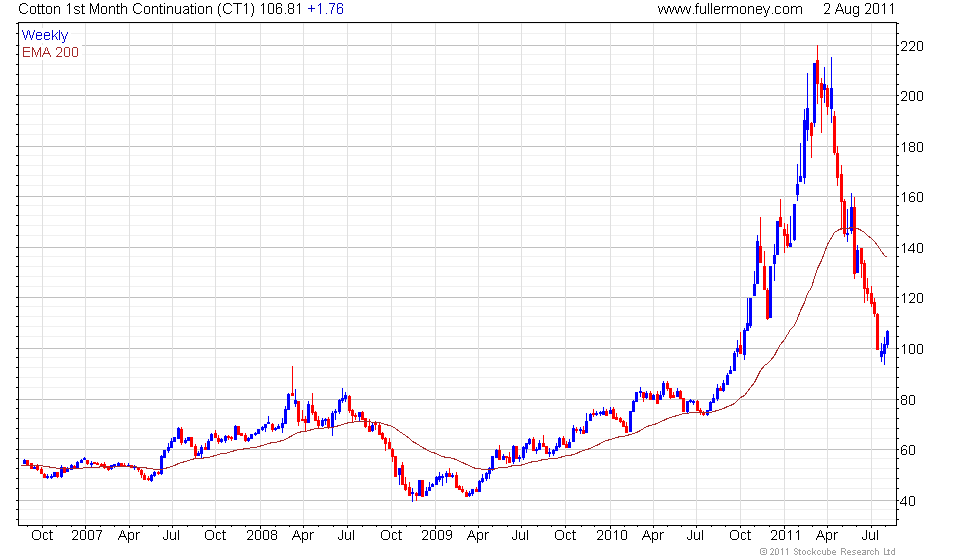Click the 180 price axis label
Viewport: 980px width, 560px height.
(912, 148)
